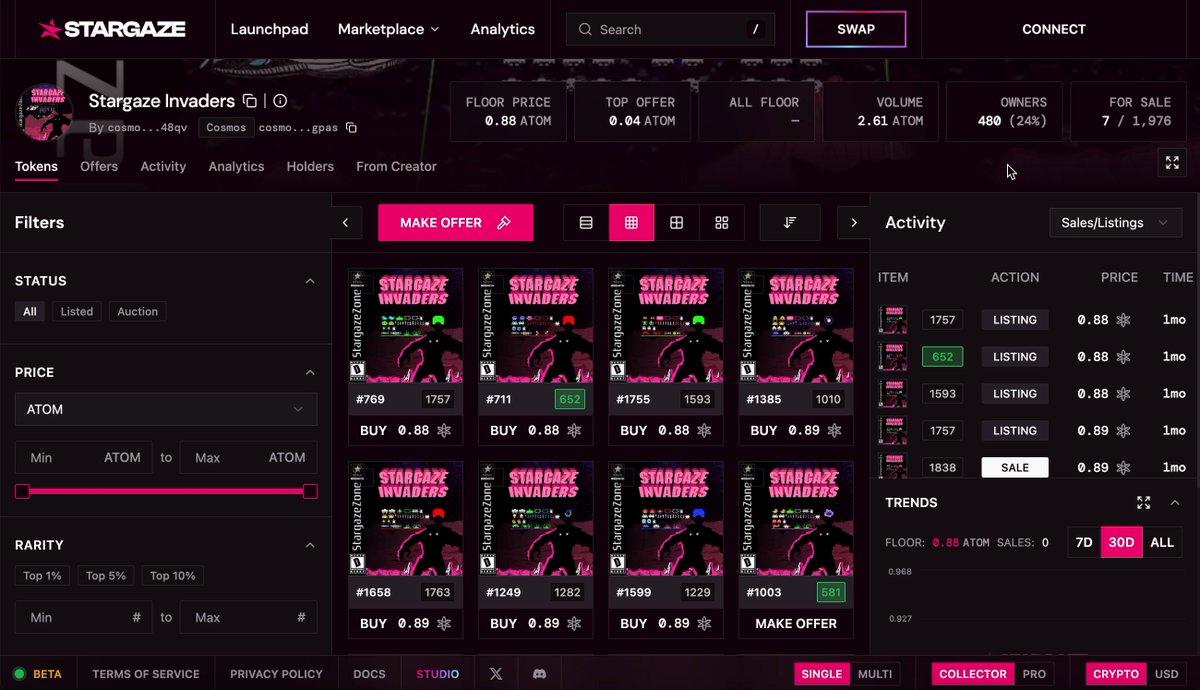Switch to the Activity tab
The image size is (1200, 690).
[163, 167]
